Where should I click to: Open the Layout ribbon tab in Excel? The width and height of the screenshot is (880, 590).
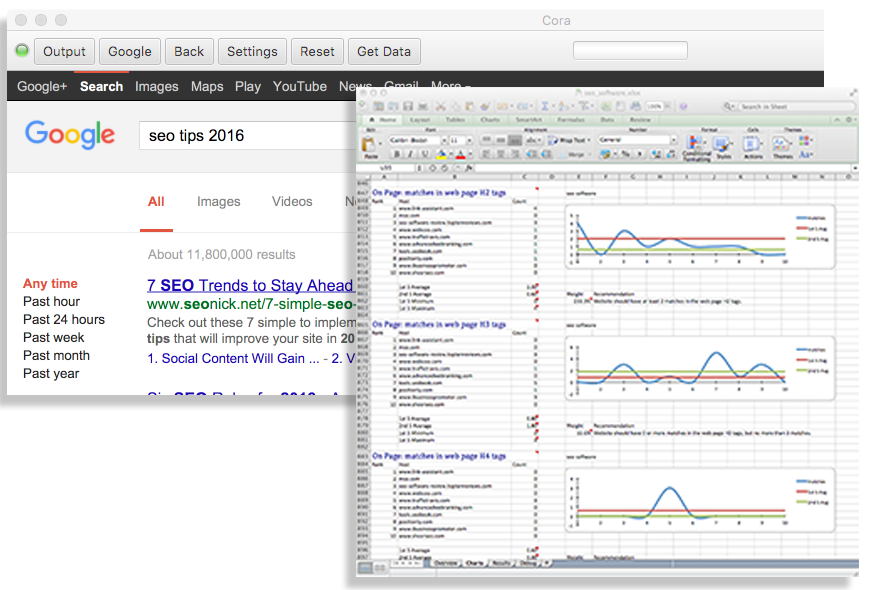click(x=420, y=120)
